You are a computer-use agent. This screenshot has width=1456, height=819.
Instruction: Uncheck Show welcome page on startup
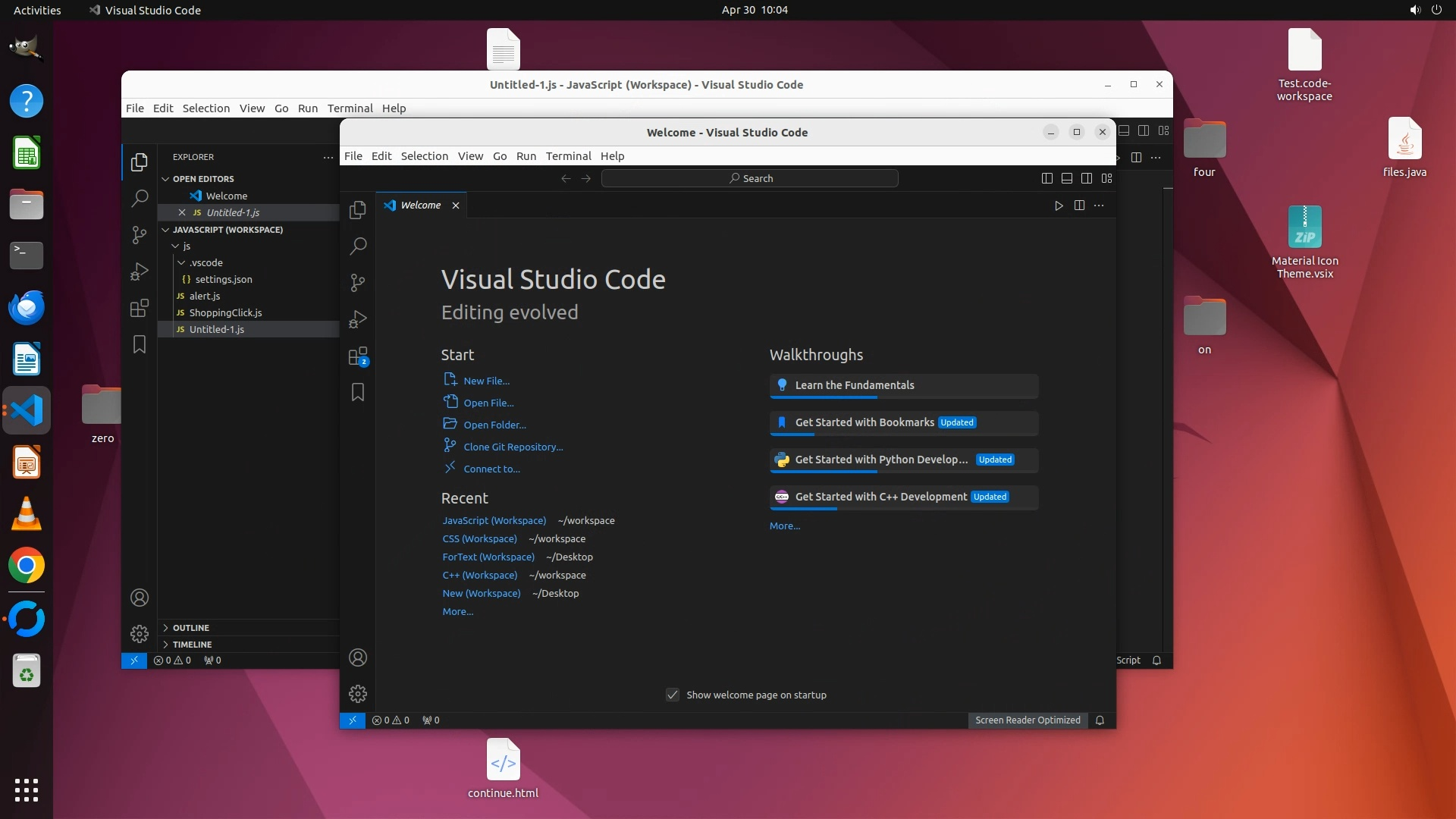(x=673, y=695)
